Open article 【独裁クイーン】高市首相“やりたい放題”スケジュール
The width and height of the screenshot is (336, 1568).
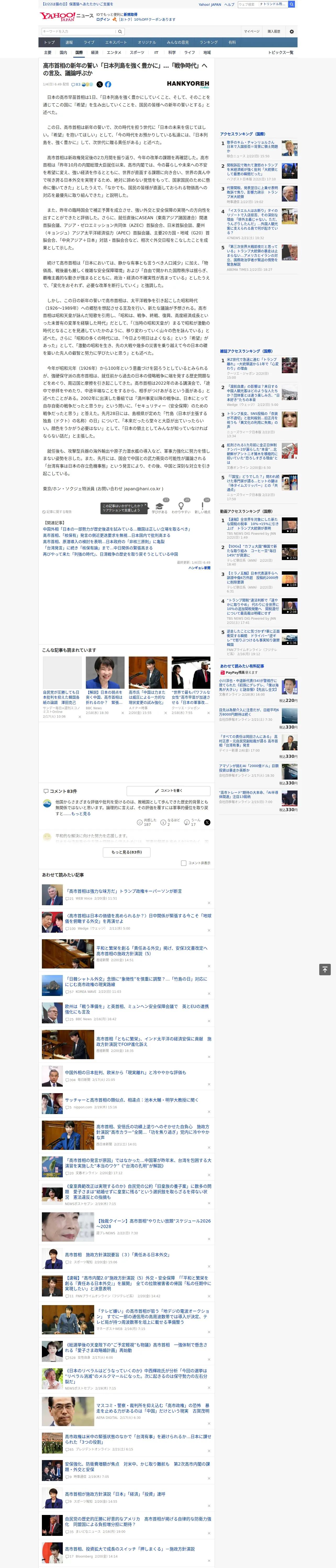(154, 1224)
